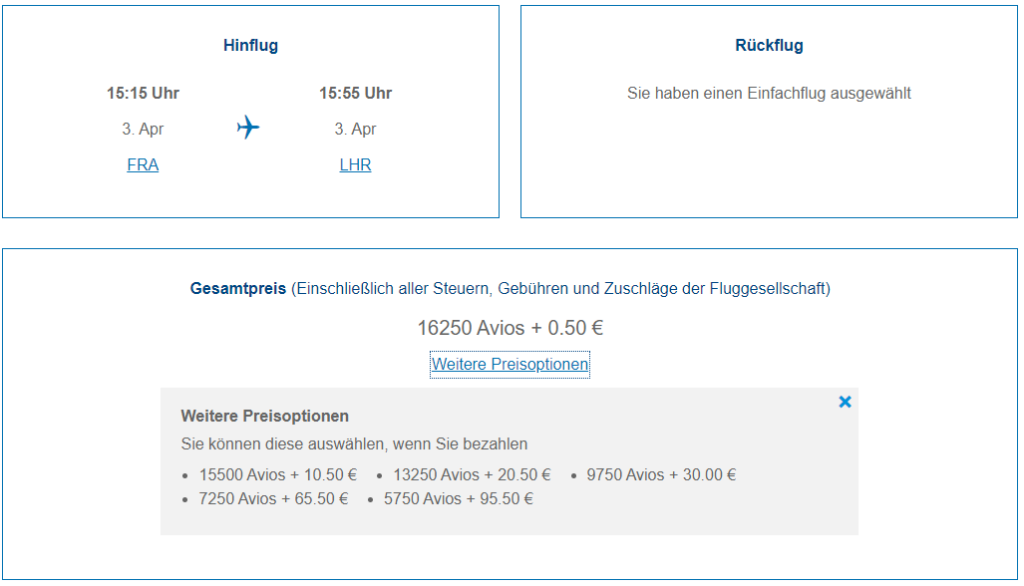
Task: Click the Rückflug heading
Action: [769, 45]
